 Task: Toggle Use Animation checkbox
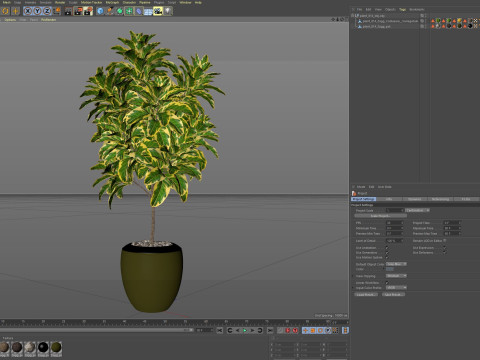tap(387, 248)
